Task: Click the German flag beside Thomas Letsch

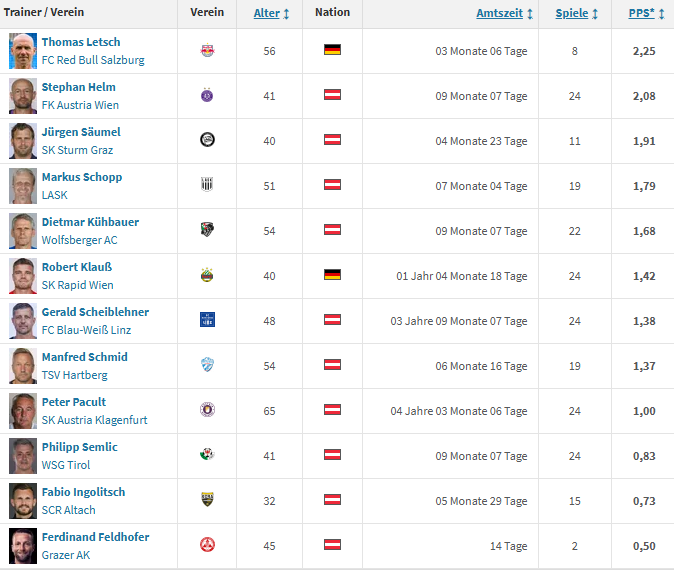Action: tap(332, 50)
